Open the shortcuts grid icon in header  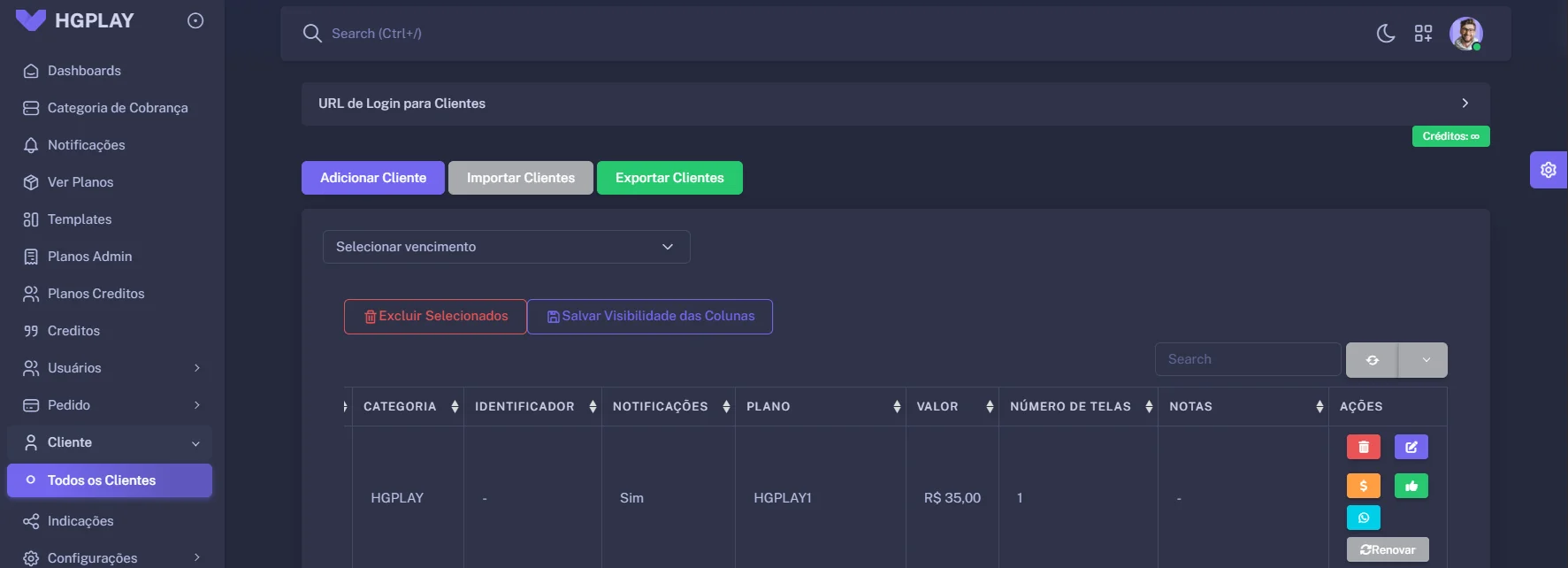click(1423, 34)
